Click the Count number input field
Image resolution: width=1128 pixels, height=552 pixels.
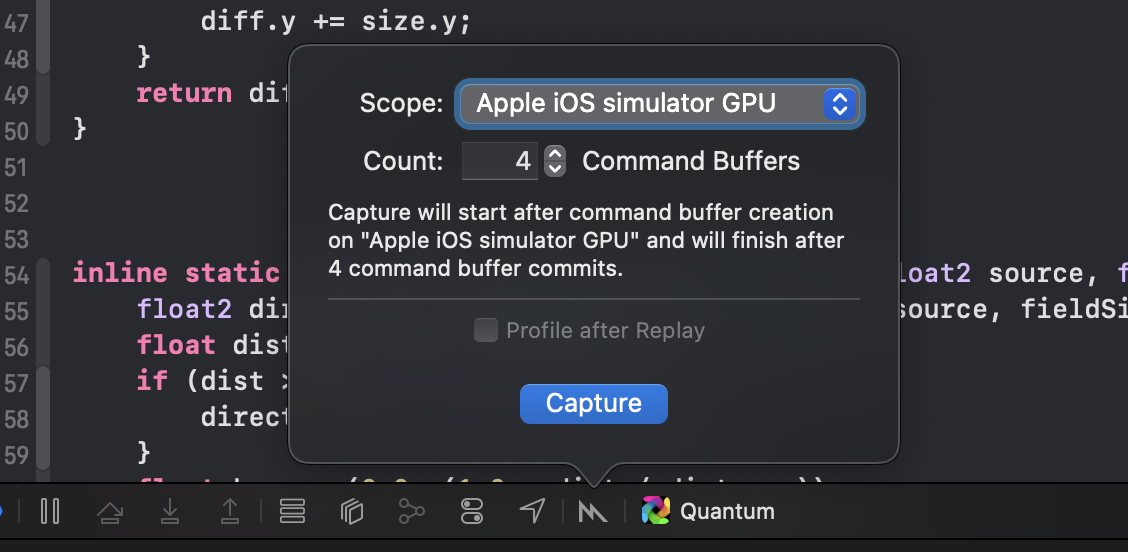coord(500,161)
